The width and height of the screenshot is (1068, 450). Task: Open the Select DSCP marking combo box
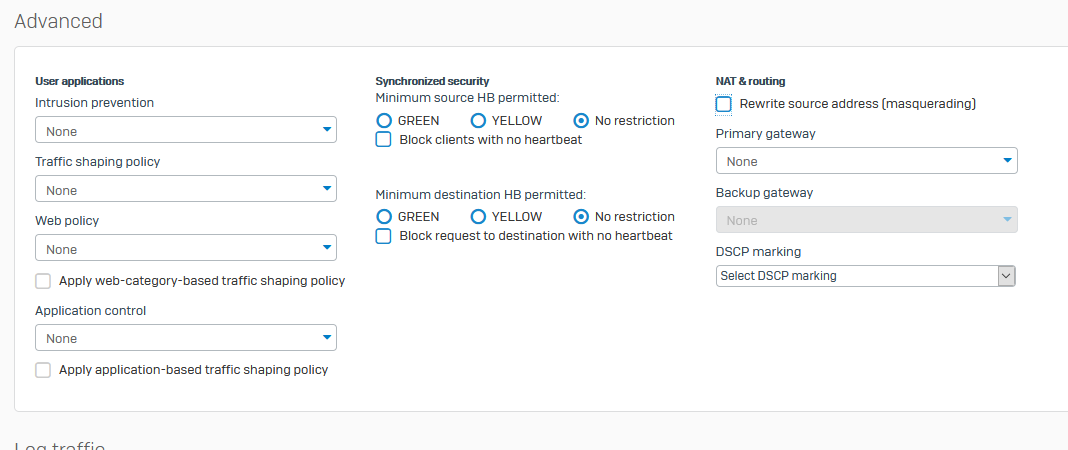click(x=865, y=276)
